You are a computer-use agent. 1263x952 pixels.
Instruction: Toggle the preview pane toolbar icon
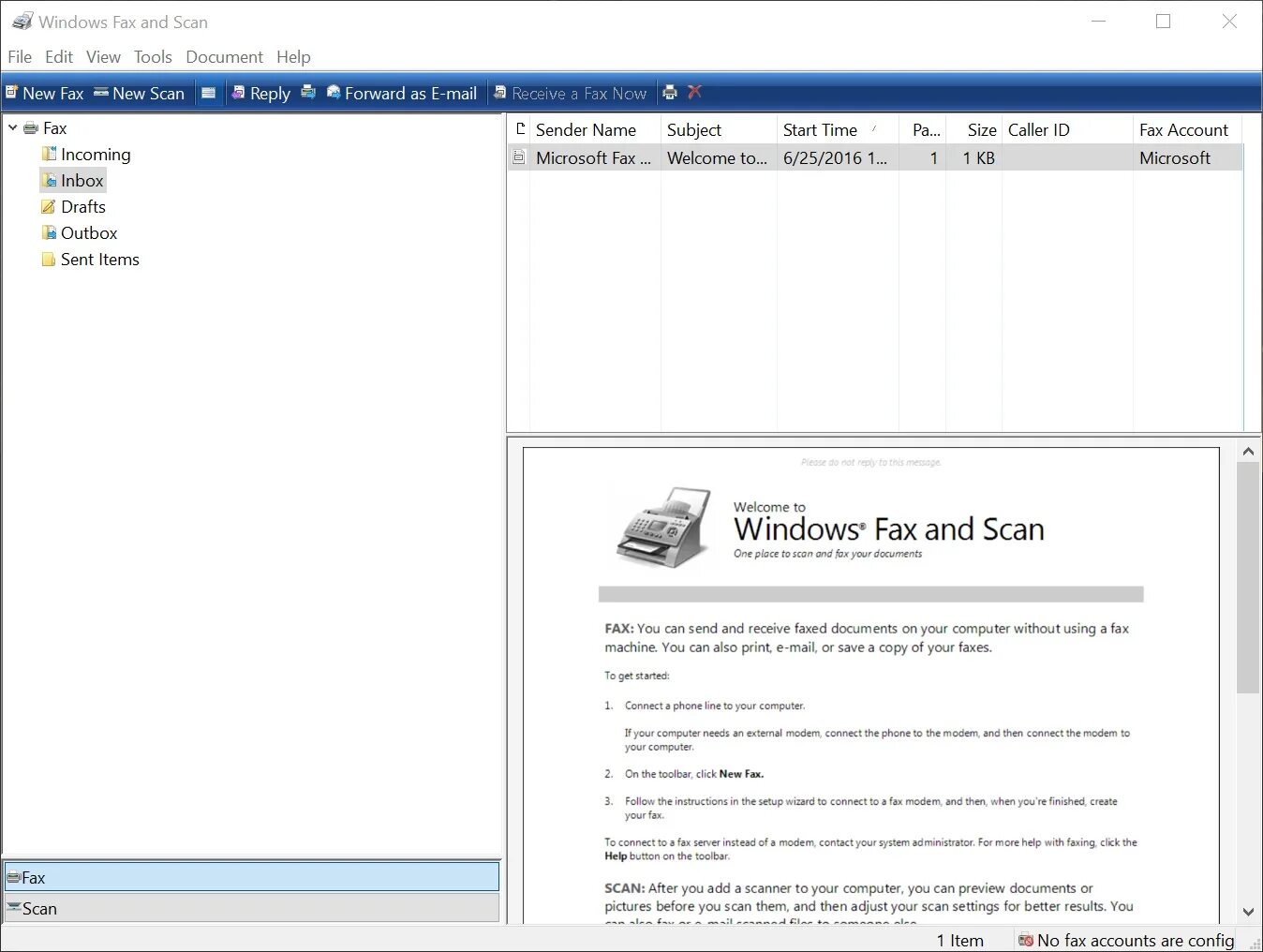click(208, 93)
